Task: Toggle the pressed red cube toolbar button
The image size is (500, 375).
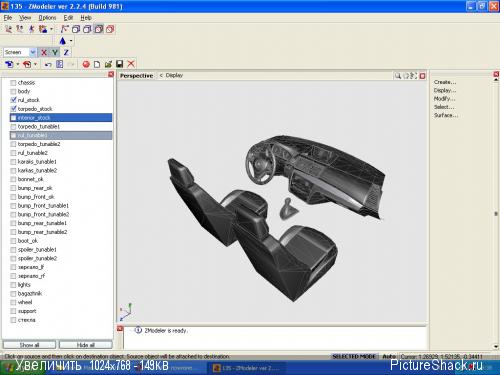Action: 99,29
